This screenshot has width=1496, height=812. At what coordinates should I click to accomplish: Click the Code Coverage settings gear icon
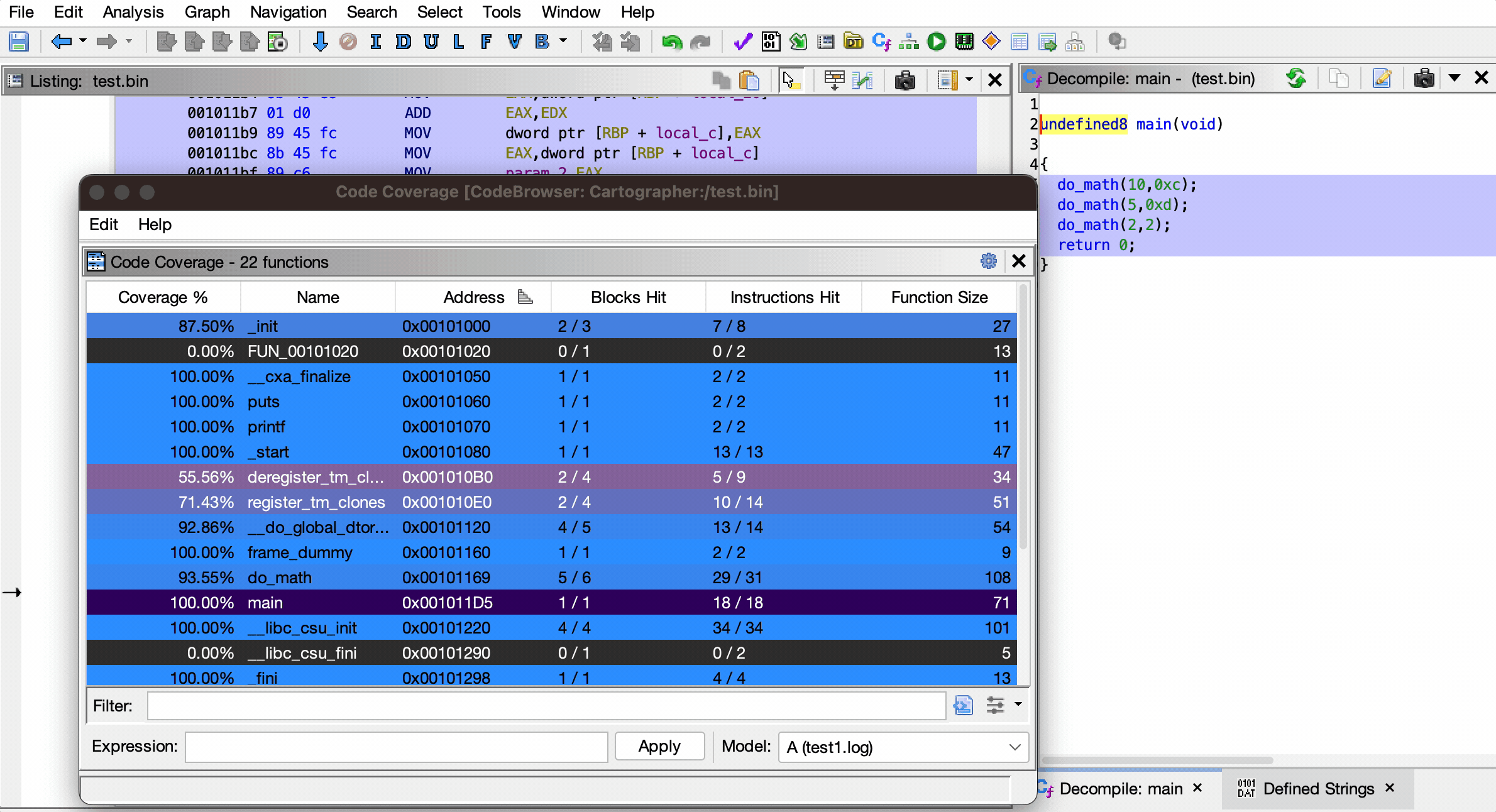click(988, 261)
